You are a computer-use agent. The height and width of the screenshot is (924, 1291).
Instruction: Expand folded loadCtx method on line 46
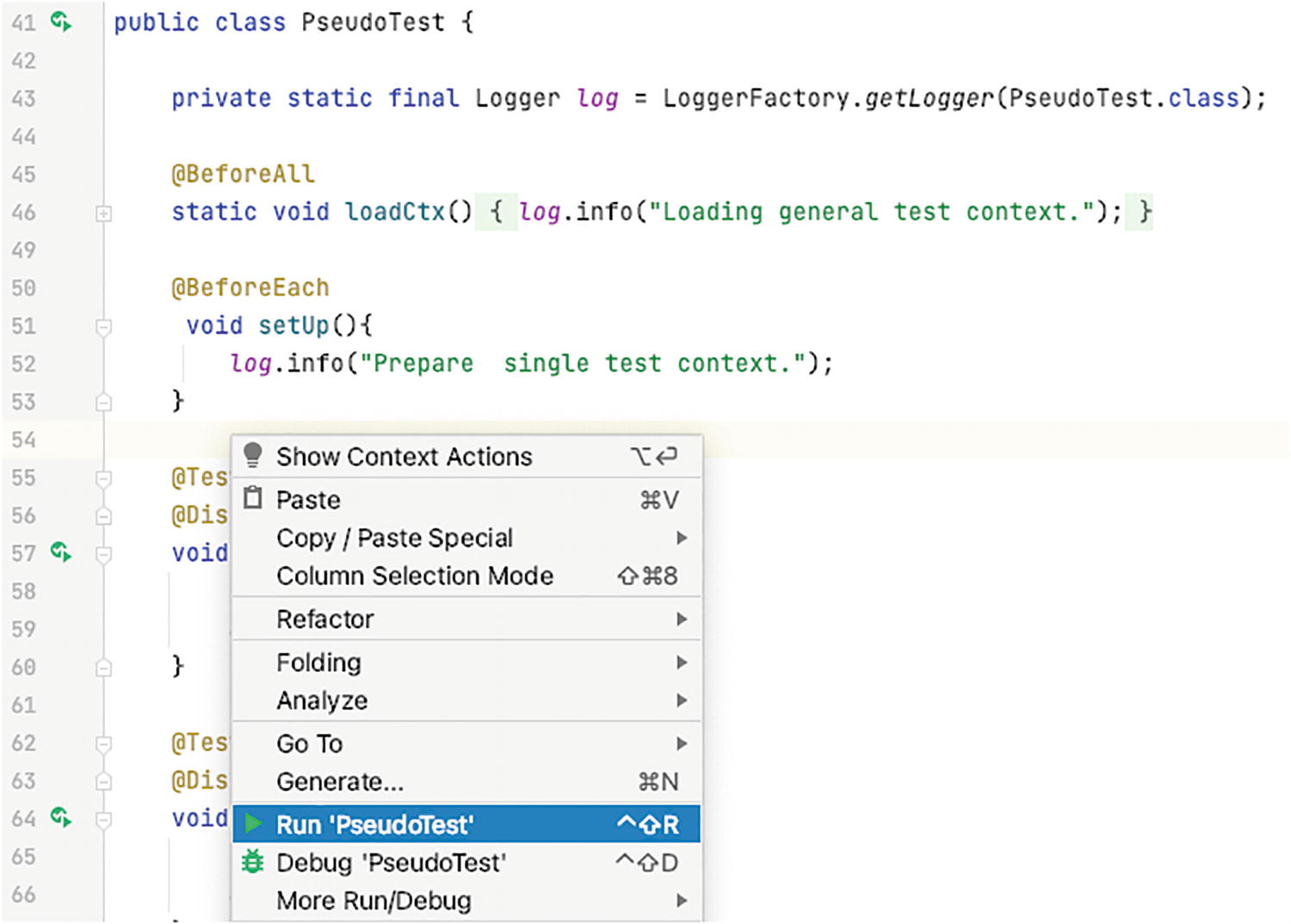click(x=103, y=213)
